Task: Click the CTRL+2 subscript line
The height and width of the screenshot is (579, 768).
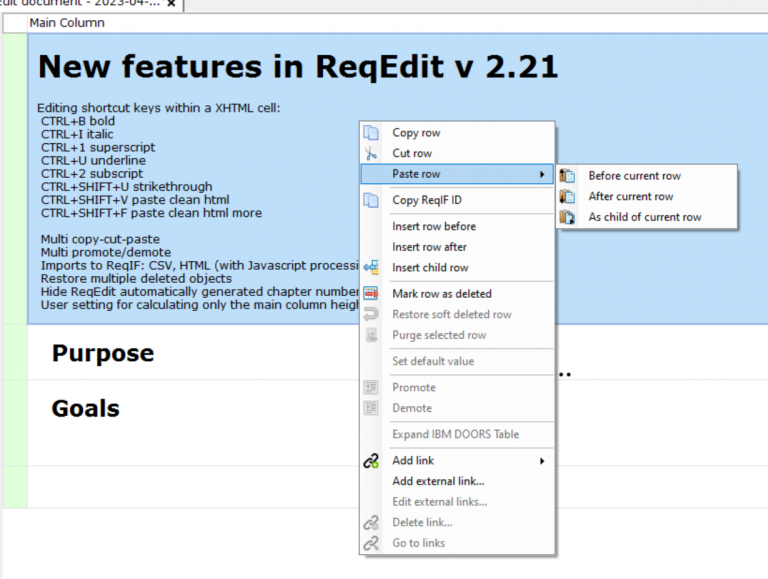Action: [x=92, y=173]
